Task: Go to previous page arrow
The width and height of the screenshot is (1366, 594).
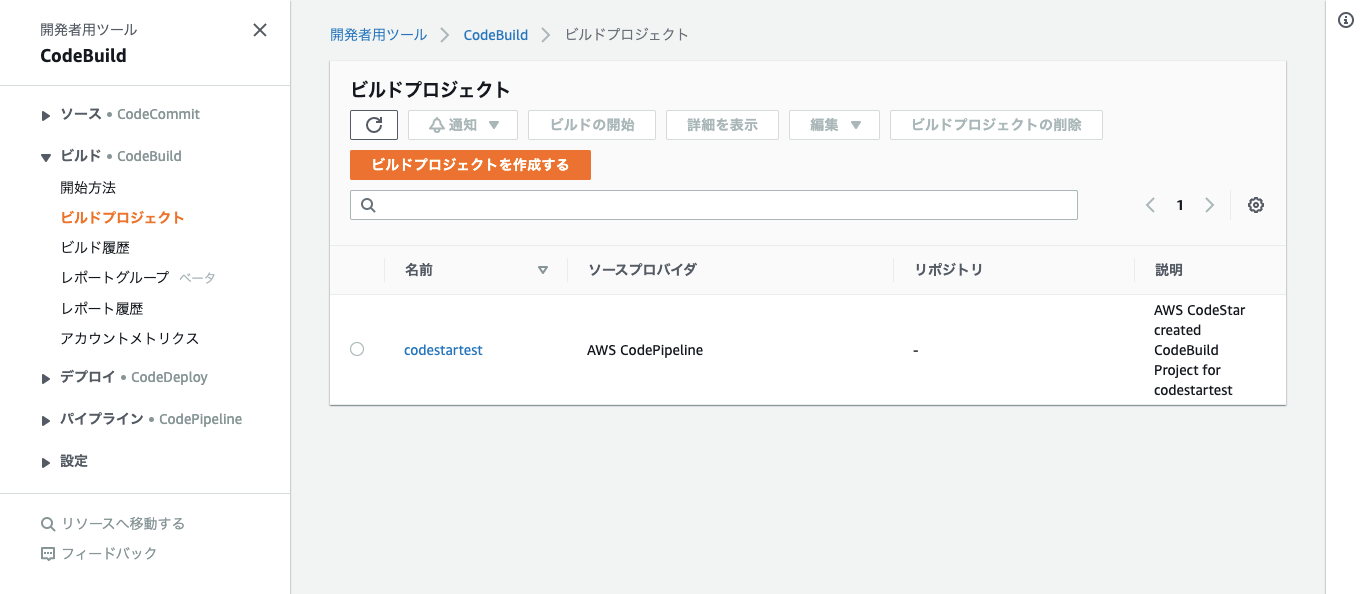Action: coord(1150,205)
